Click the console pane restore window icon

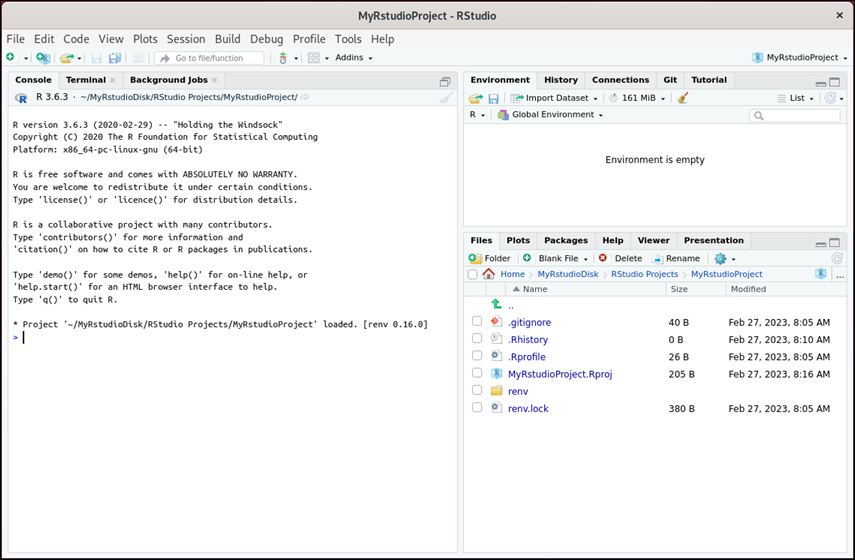[445, 82]
